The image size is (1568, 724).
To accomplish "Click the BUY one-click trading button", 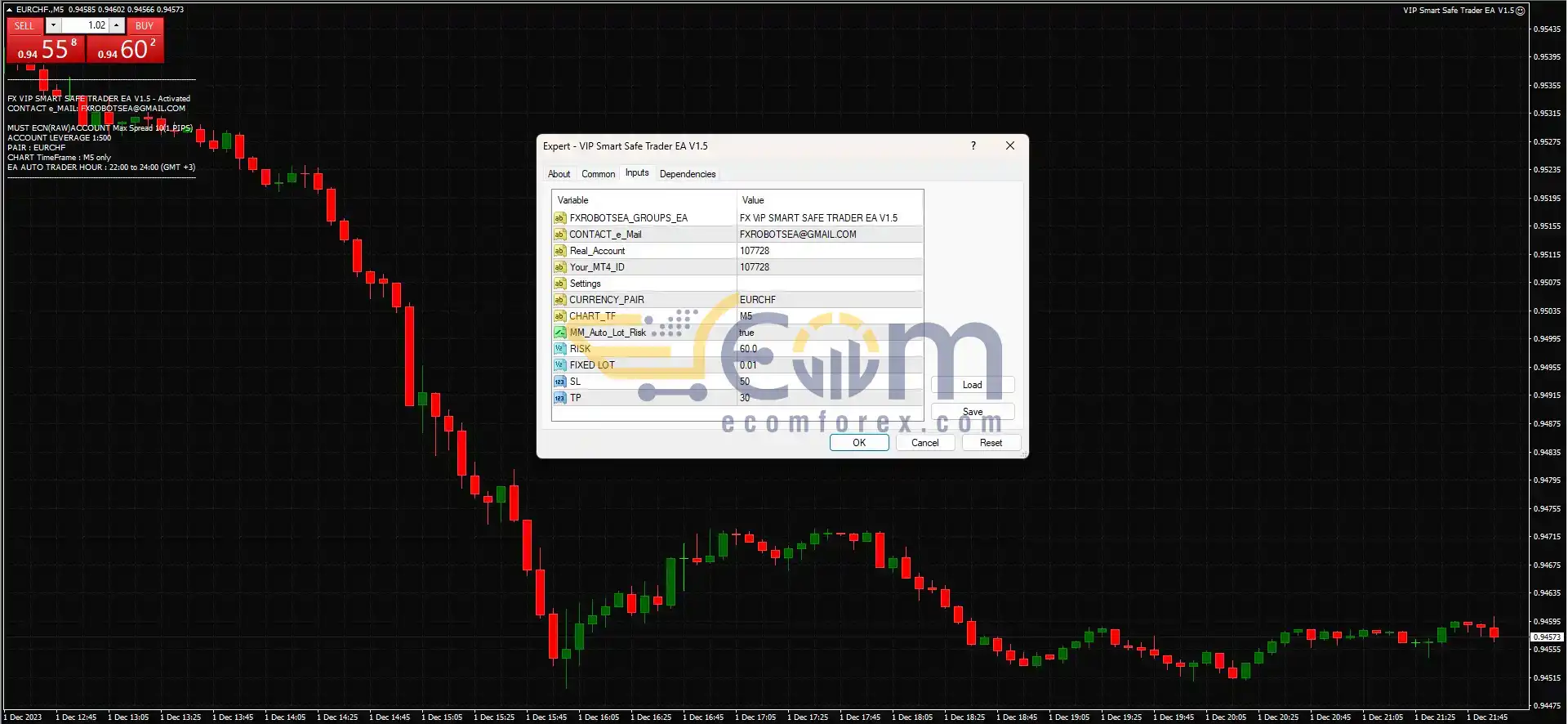I will point(145,25).
